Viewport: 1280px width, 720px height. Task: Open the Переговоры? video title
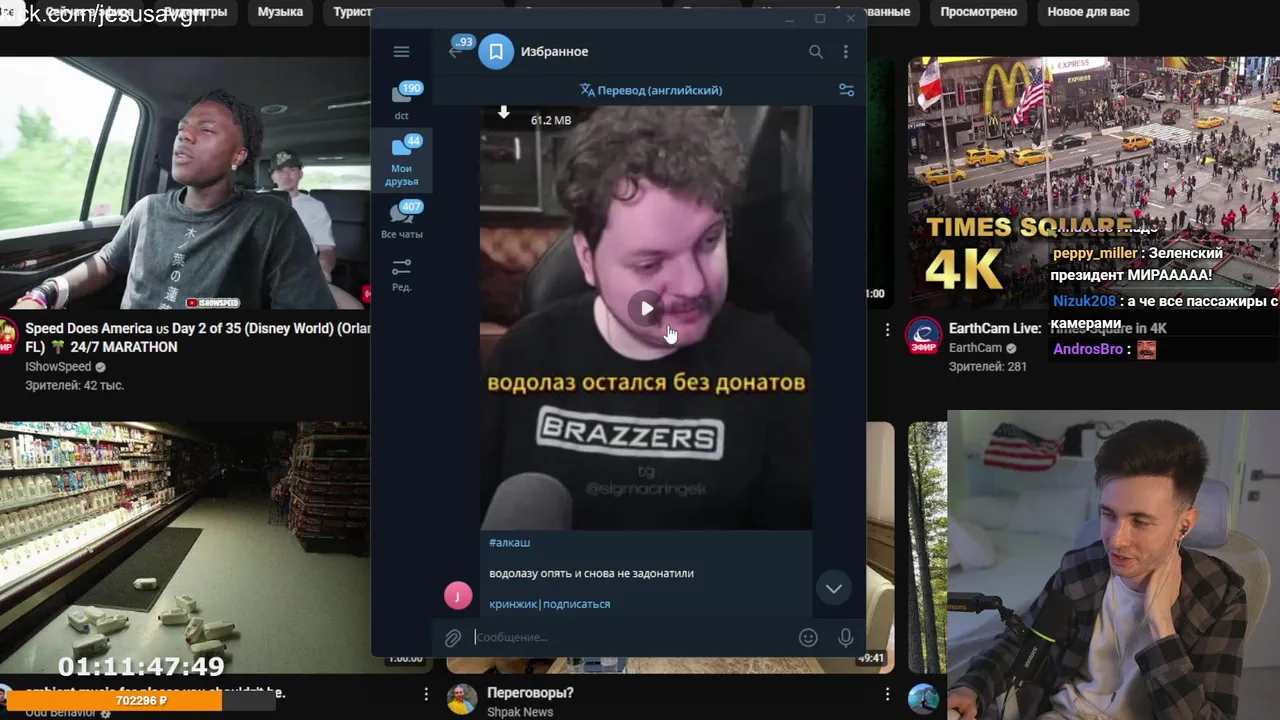[530, 693]
